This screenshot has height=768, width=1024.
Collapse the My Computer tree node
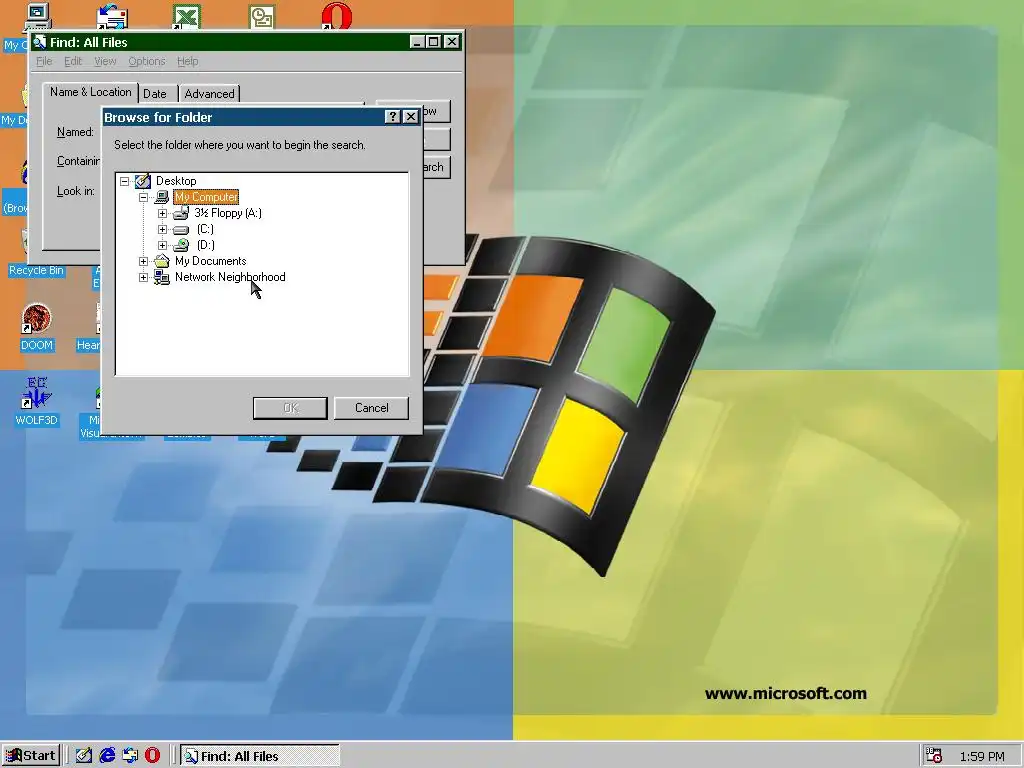point(143,197)
